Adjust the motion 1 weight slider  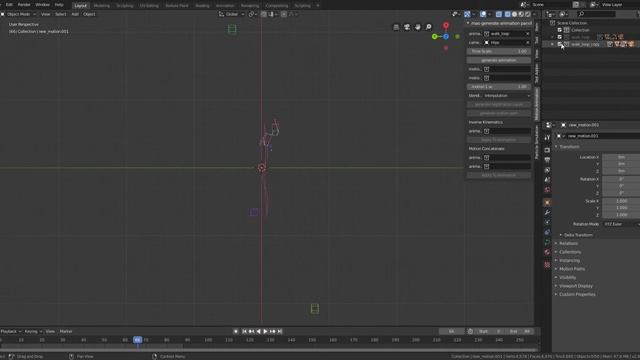[x=498, y=87]
